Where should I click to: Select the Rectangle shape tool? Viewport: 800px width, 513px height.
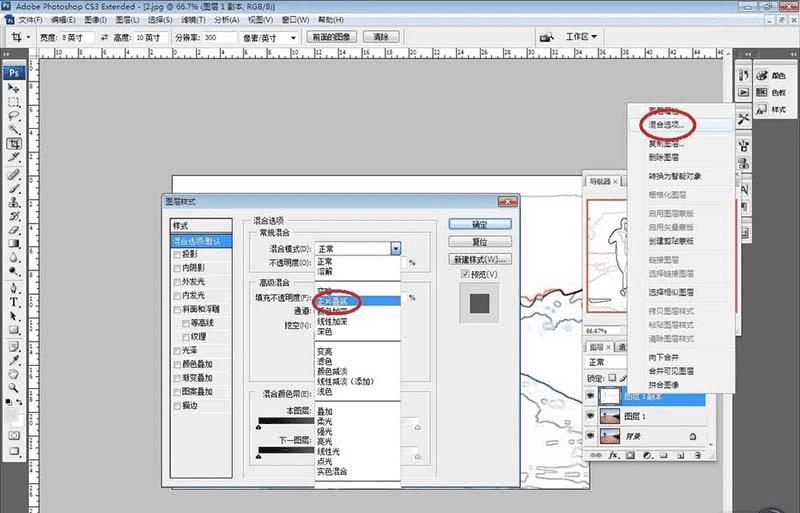pyautogui.click(x=14, y=330)
